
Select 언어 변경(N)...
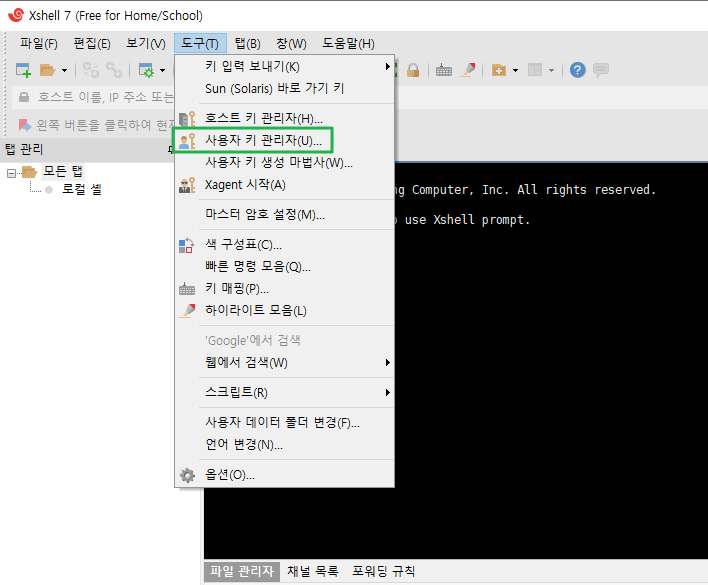284,445
